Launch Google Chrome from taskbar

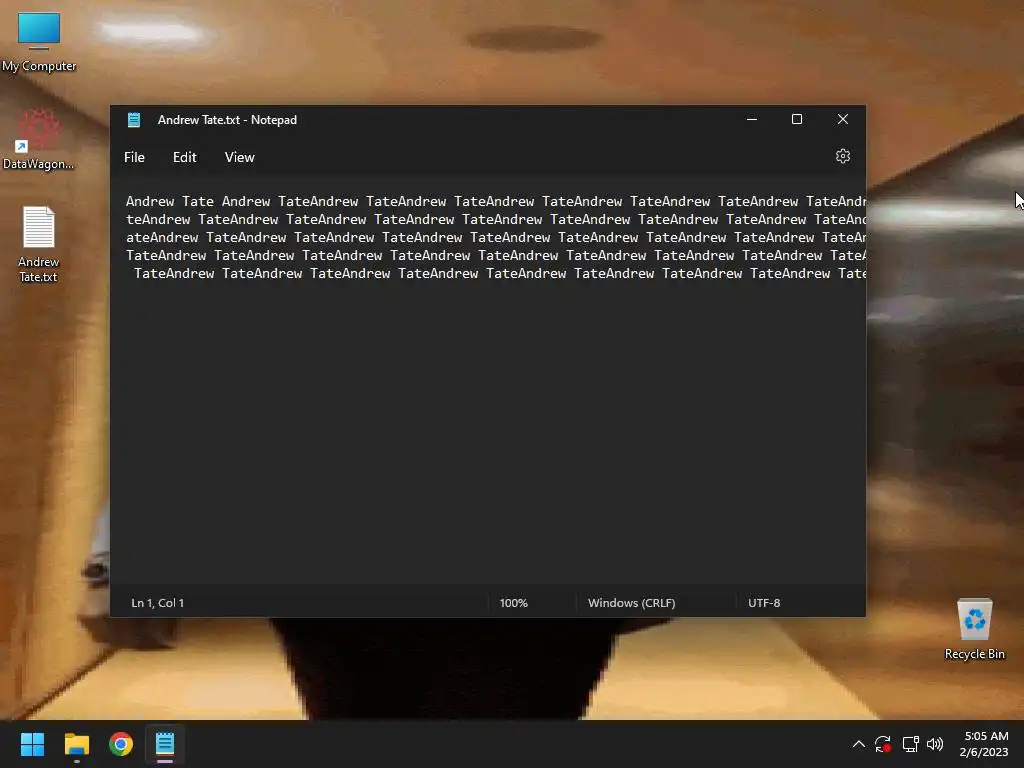click(121, 744)
